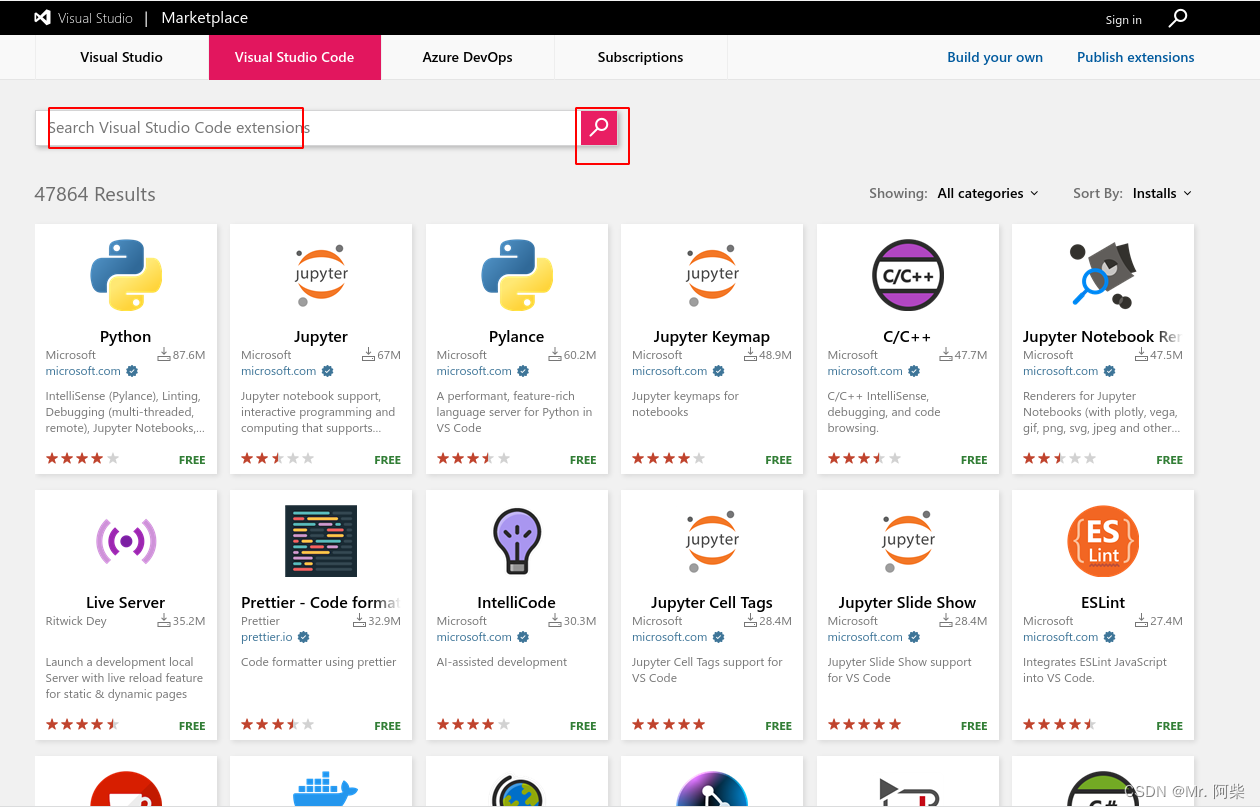Click the ESLint extension star rating
This screenshot has height=809, width=1260.
[x=1060, y=725]
